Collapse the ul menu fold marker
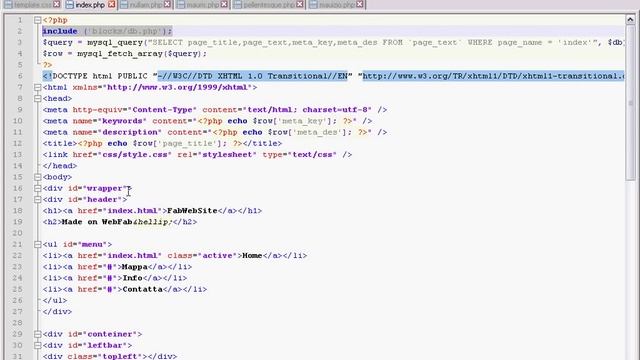This screenshot has width=640, height=360. pos(38,244)
